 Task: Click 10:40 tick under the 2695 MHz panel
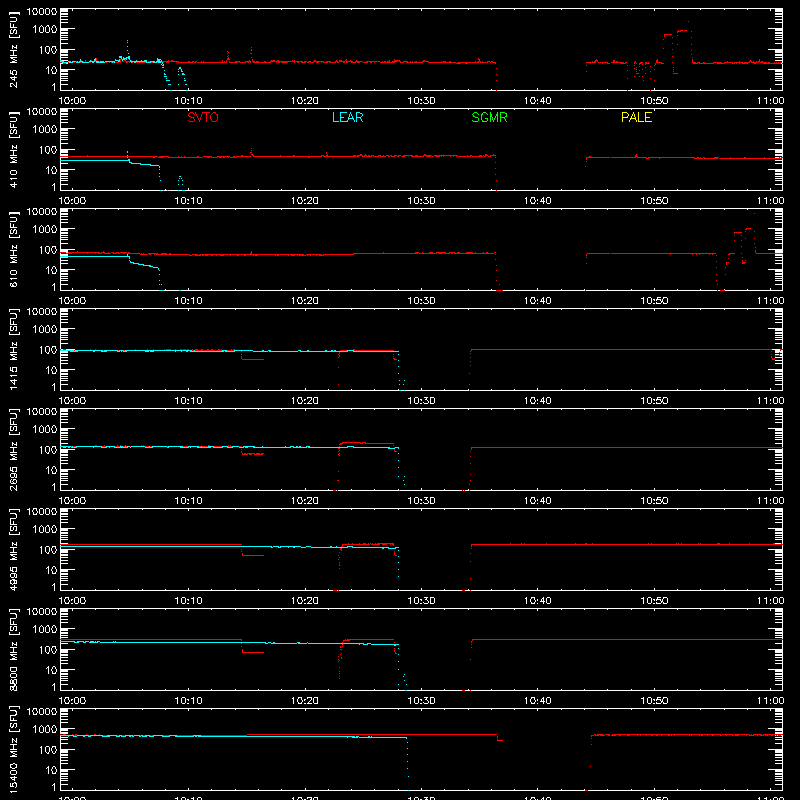click(x=538, y=501)
